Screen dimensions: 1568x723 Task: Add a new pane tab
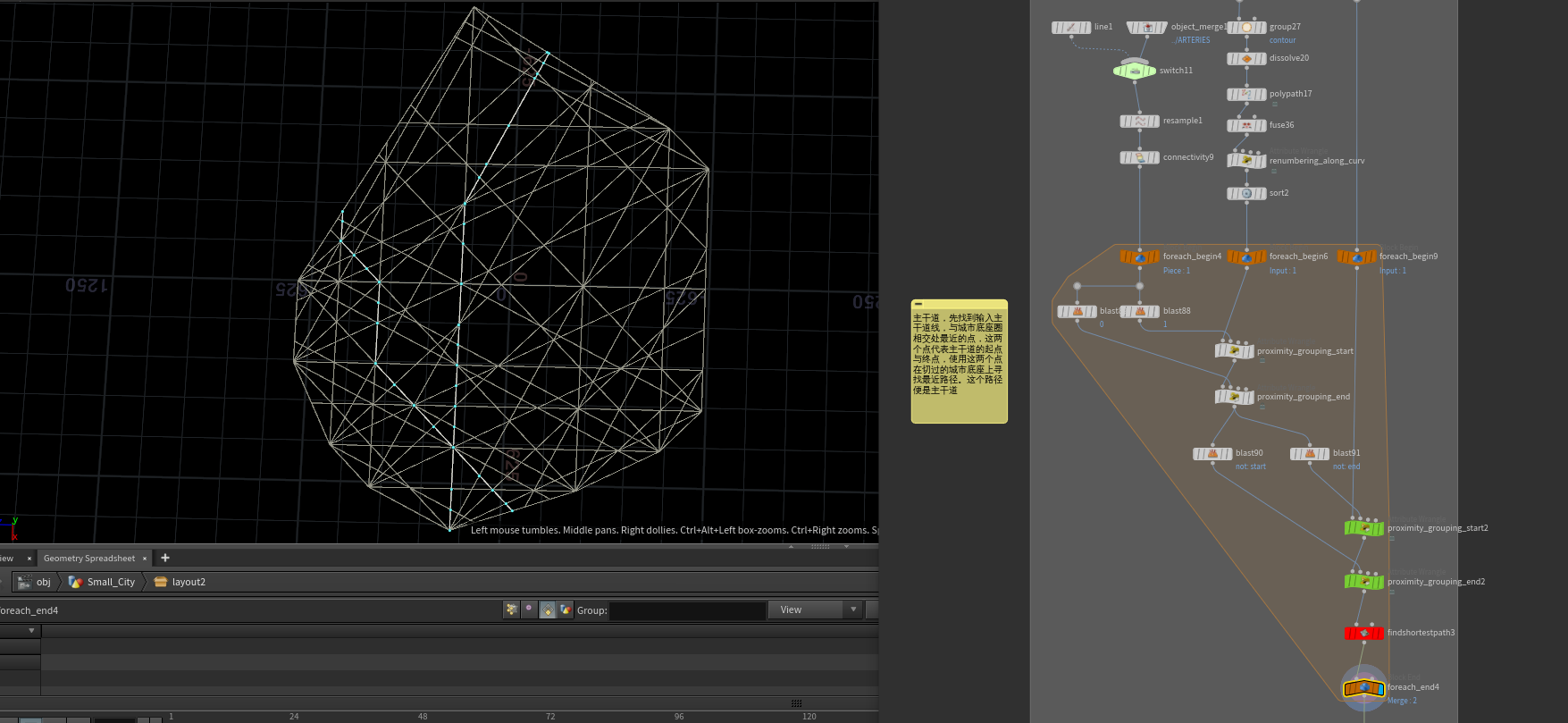165,558
